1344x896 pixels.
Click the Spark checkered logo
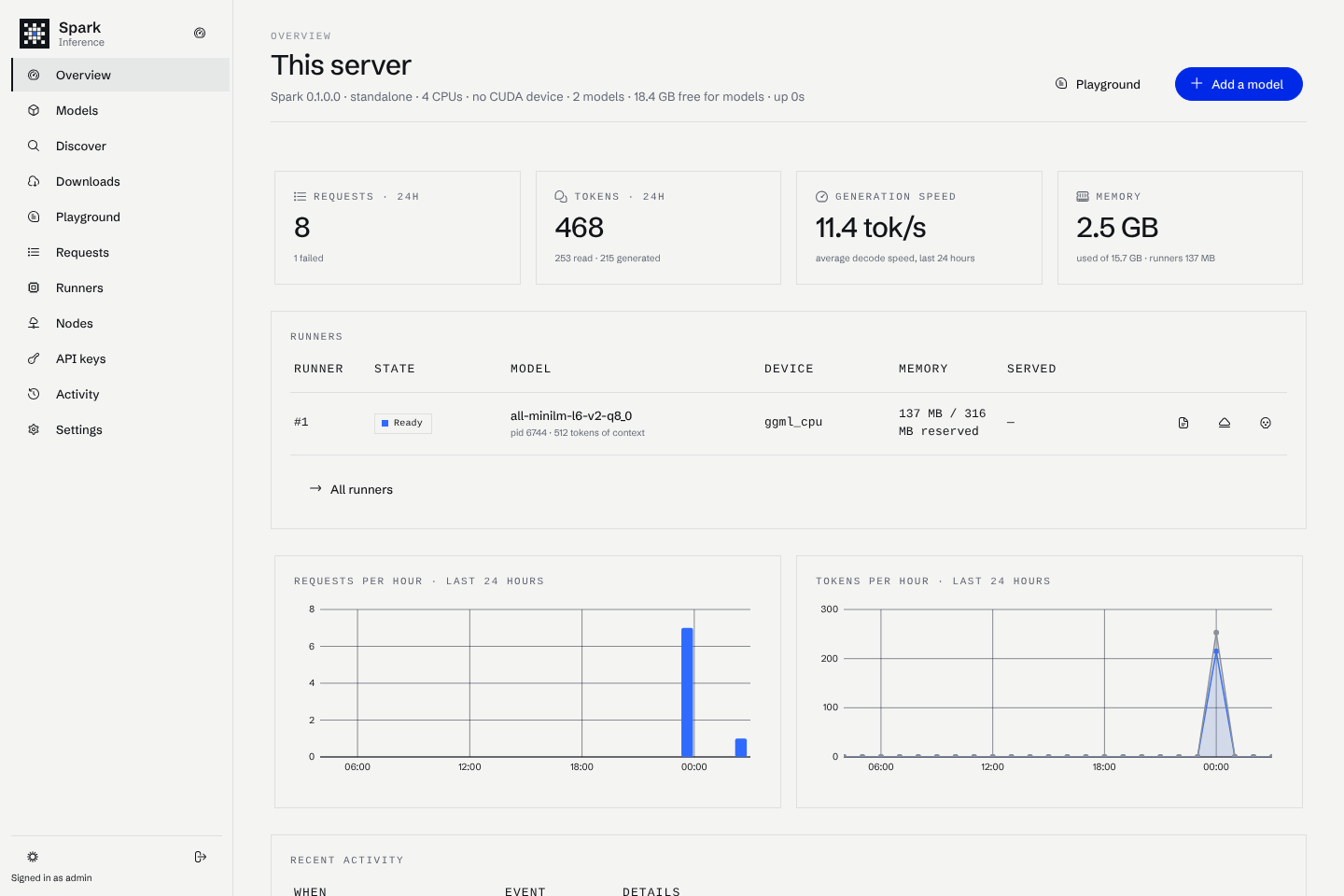coord(35,34)
